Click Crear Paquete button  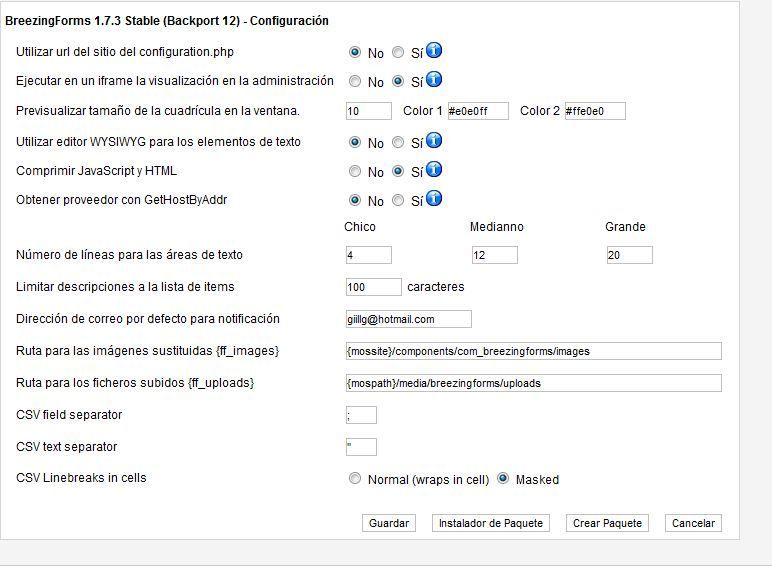[608, 523]
